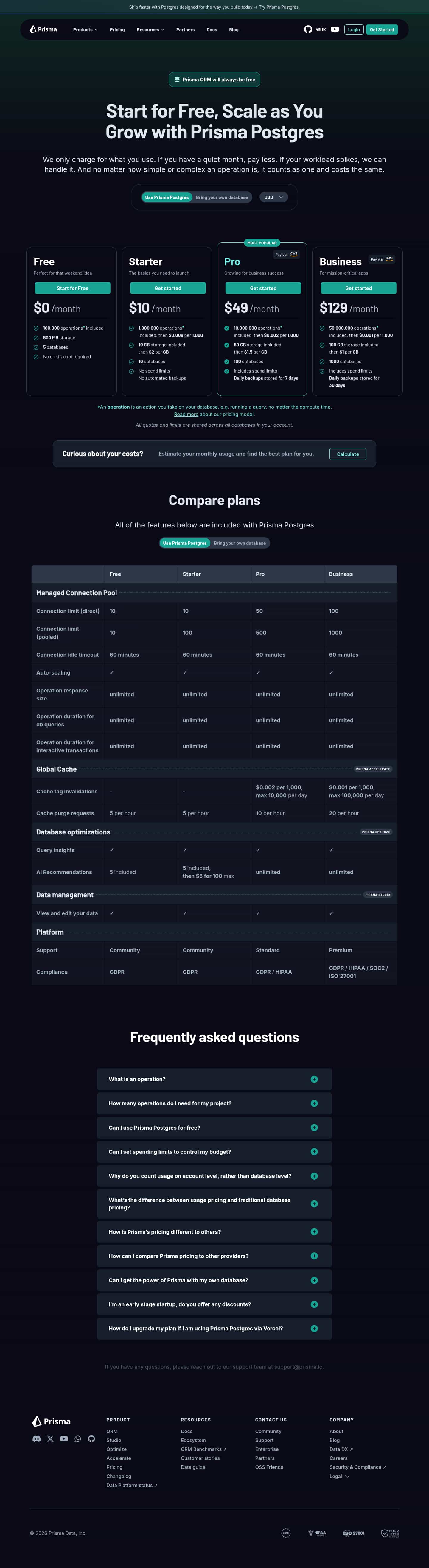Toggle Compare plans to "Bring your own database"
This screenshot has width=429, height=1568.
[239, 543]
